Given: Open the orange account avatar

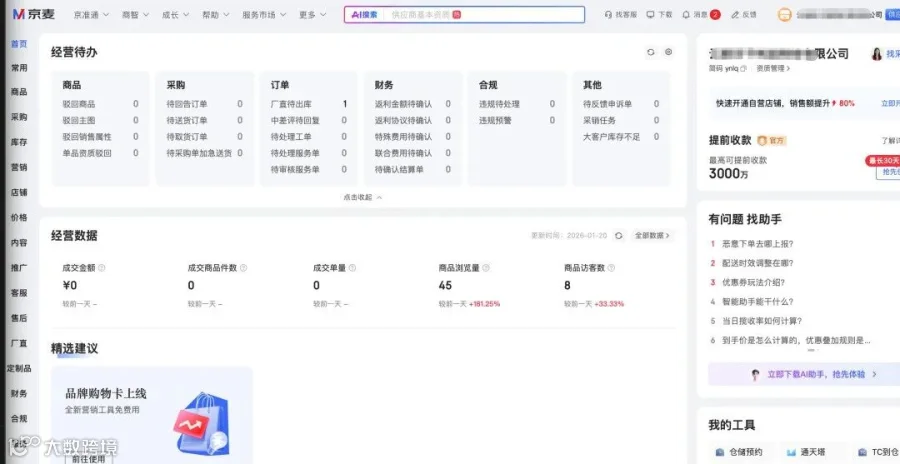Looking at the screenshot, I should pos(784,15).
